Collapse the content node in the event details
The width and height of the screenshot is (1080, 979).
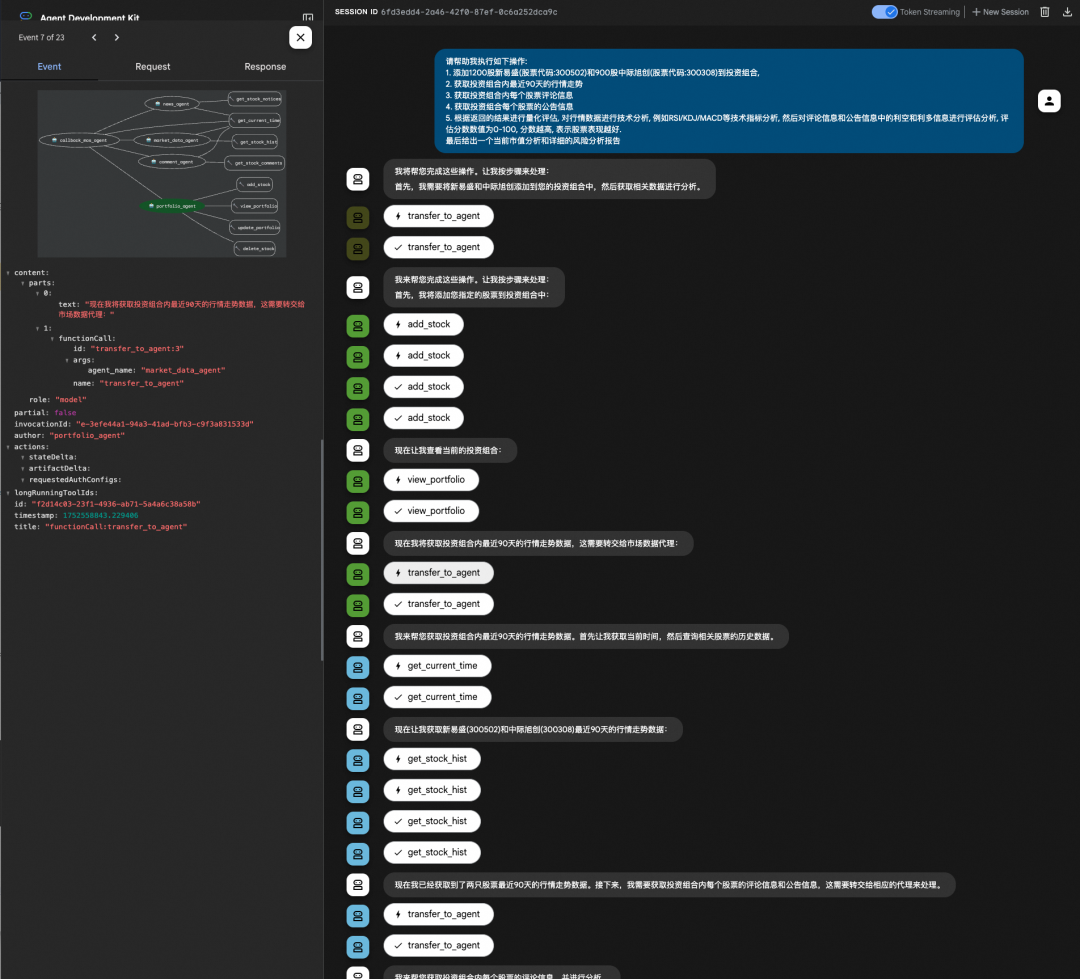8,272
